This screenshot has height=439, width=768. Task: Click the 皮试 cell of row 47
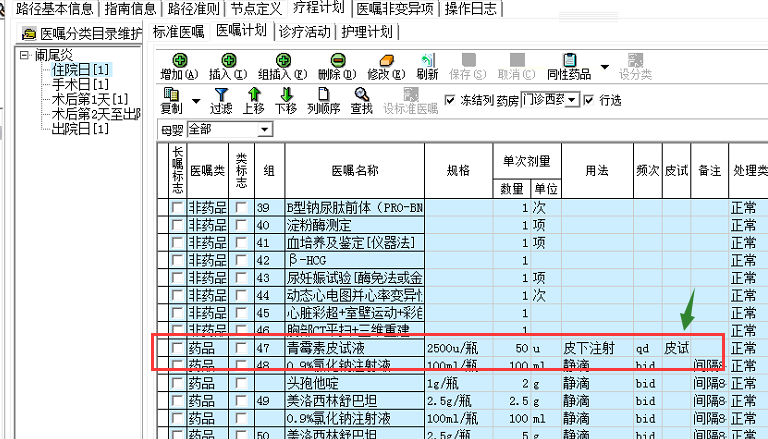tap(676, 348)
